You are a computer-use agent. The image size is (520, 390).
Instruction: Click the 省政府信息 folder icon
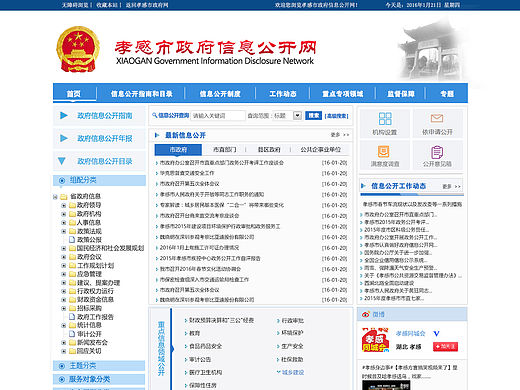(x=63, y=197)
